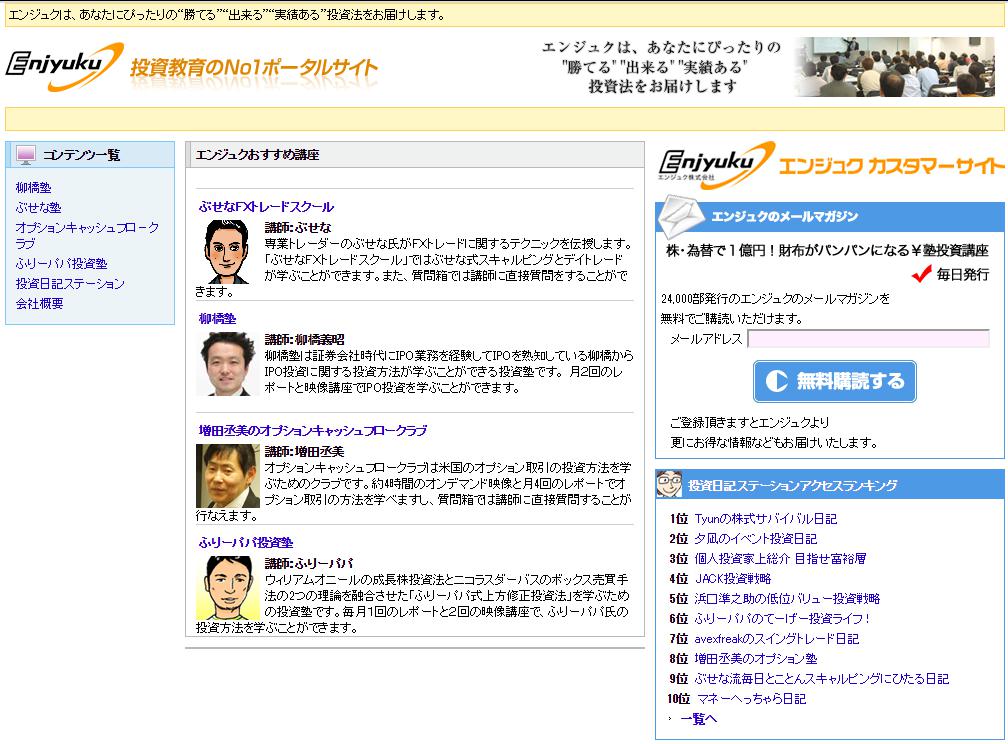Click the 講師:ぶせな instructor label
This screenshot has height=744, width=1008.
[298, 228]
